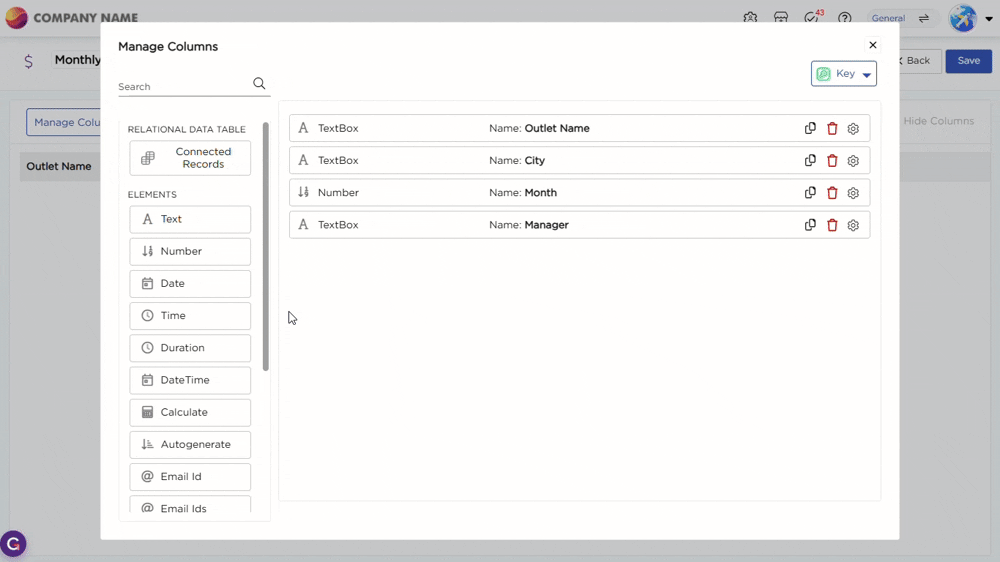Add a Date element
Viewport: 1000px width, 562px height.
190,284
